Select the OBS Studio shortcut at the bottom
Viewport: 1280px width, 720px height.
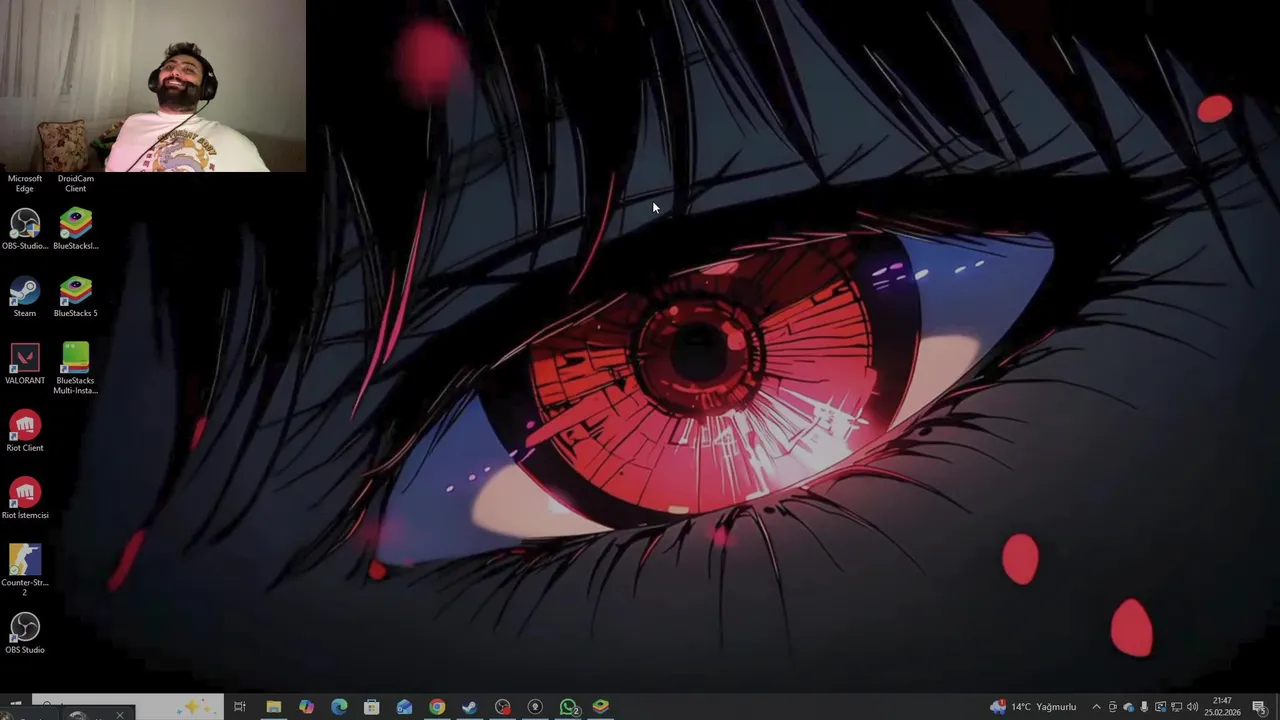(x=25, y=633)
